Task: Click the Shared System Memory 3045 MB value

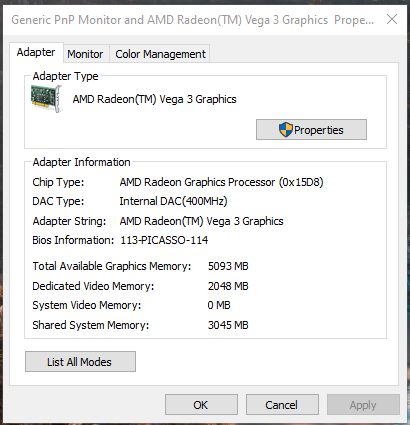Action: click(x=228, y=325)
